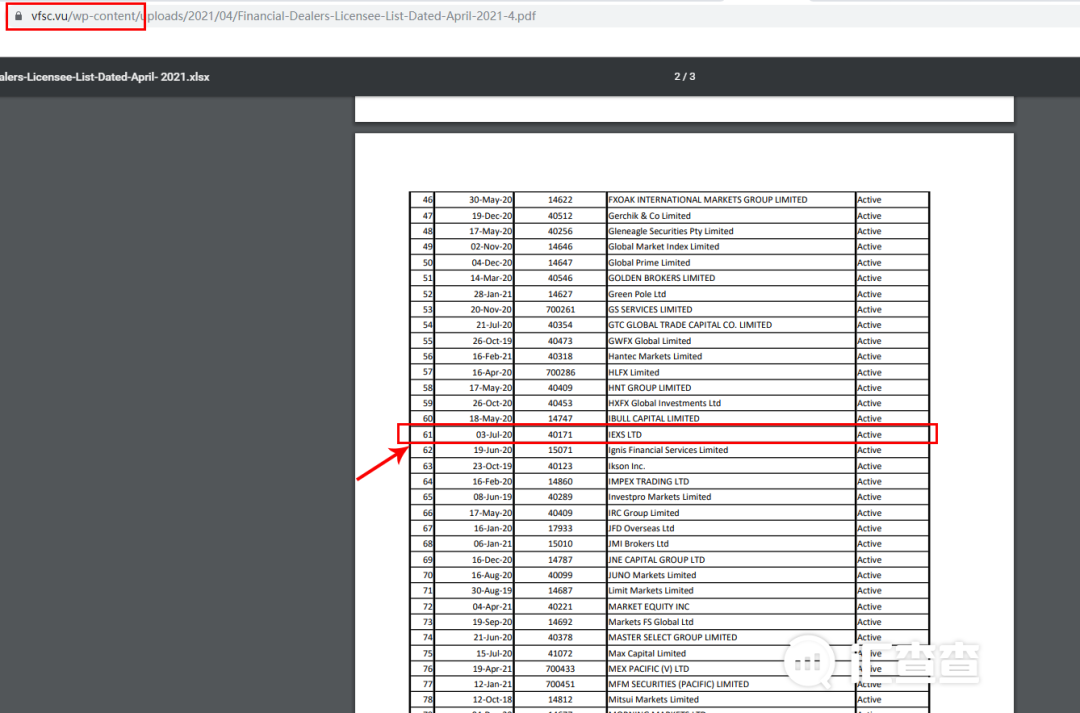This screenshot has width=1080, height=713.
Task: Click license number 700433
Action: pyautogui.click(x=560, y=669)
